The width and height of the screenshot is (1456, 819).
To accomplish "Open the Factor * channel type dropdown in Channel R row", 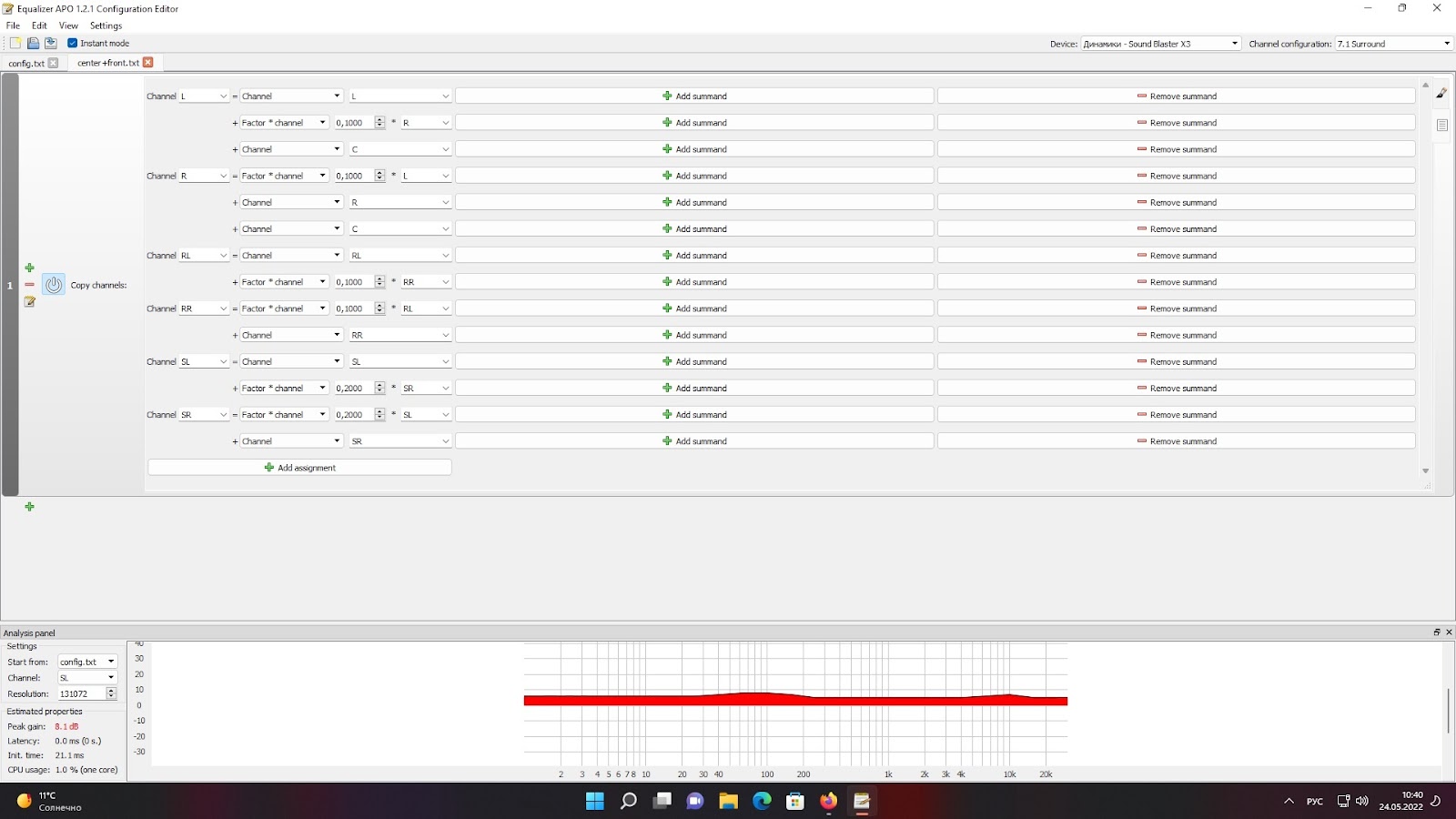I will [x=284, y=176].
